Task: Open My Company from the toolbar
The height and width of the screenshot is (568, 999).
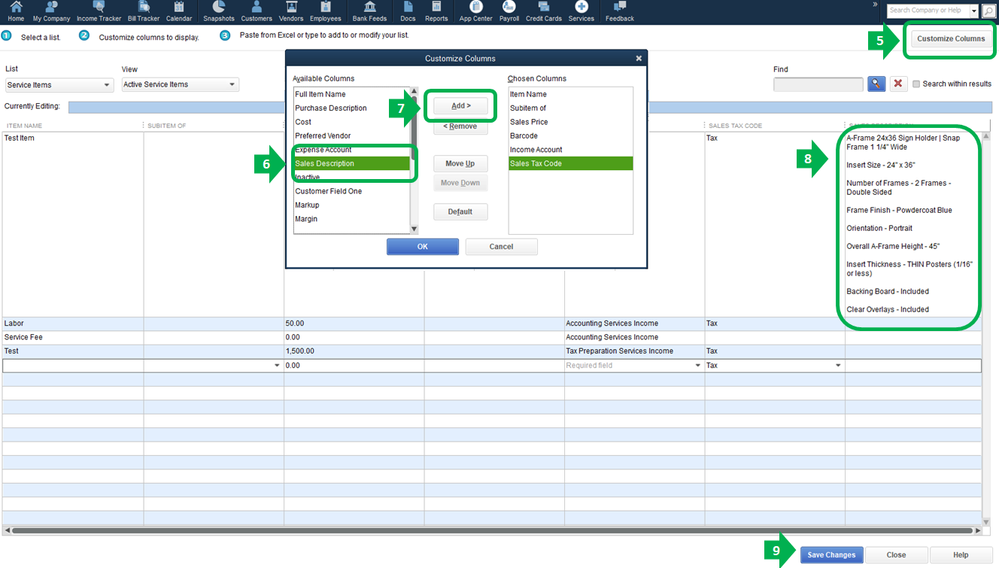Action: (x=52, y=11)
